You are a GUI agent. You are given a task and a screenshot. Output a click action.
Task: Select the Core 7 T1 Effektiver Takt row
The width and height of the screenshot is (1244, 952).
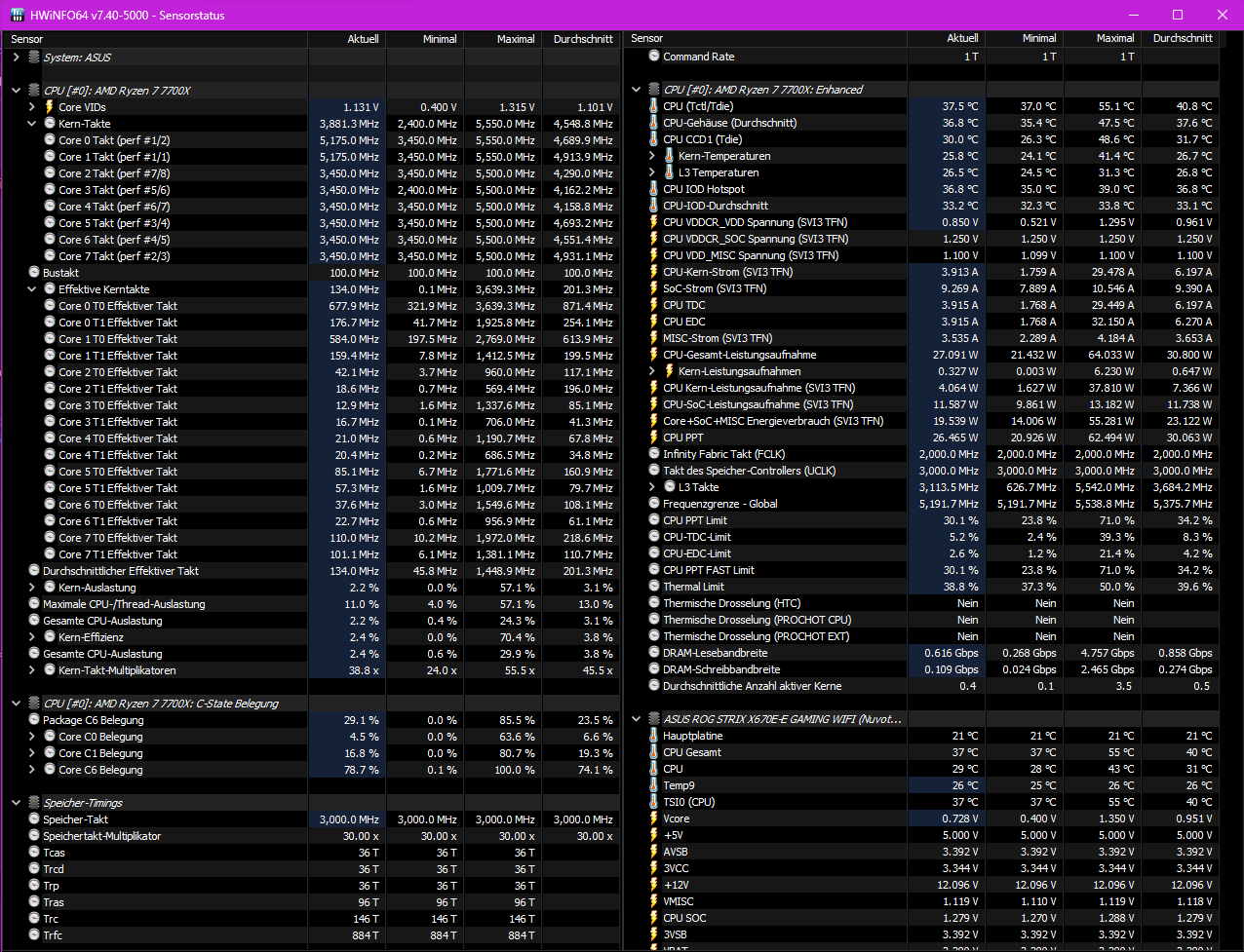coord(312,554)
